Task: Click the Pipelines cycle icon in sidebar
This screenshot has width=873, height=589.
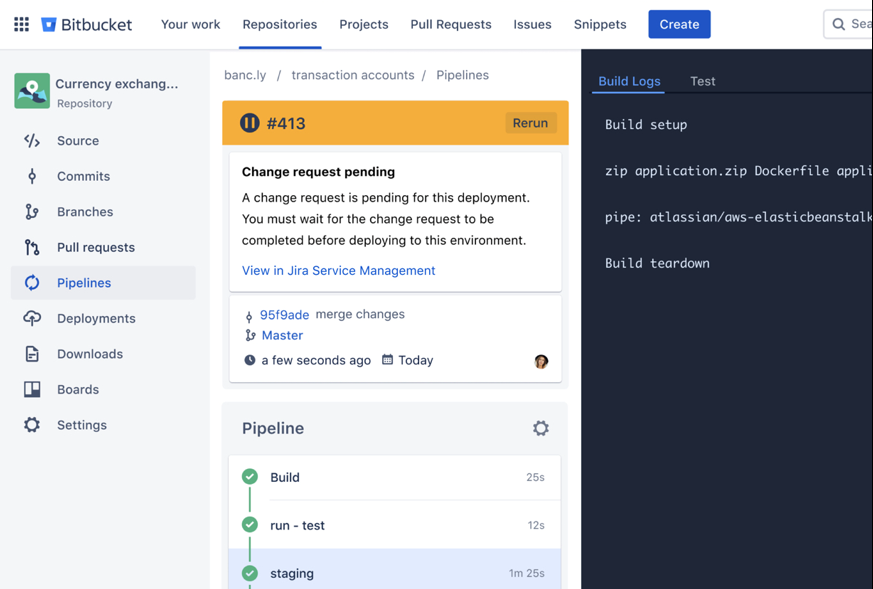Action: [32, 283]
